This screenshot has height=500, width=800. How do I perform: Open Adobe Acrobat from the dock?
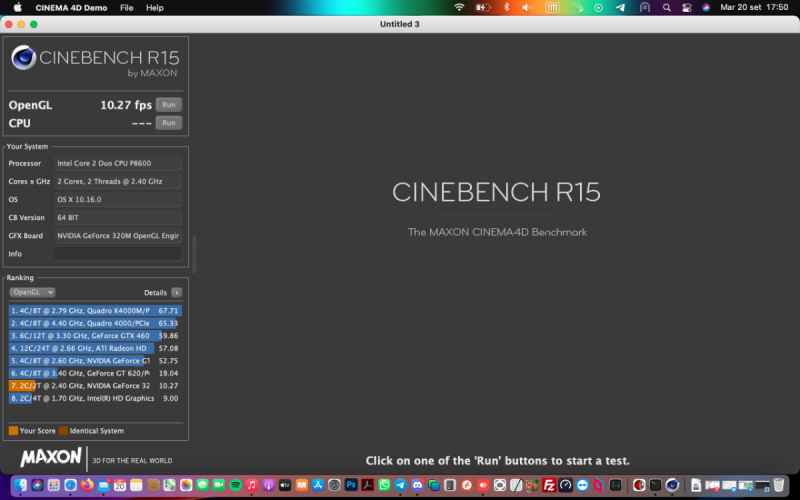click(367, 485)
